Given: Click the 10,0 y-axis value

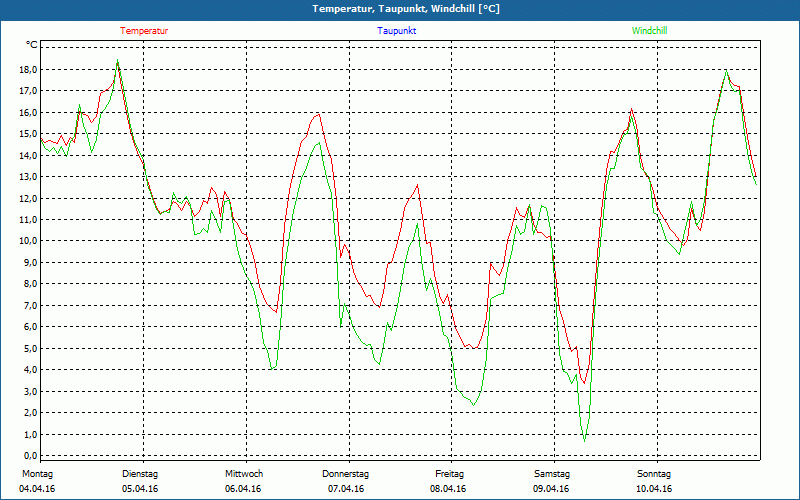Looking at the screenshot, I should (29, 241).
